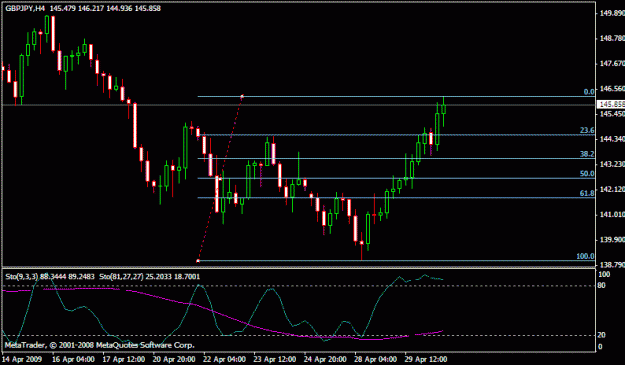Click the 147.670 price axis label
Image resolution: width=625 pixels, height=365 pixels.
(612, 63)
